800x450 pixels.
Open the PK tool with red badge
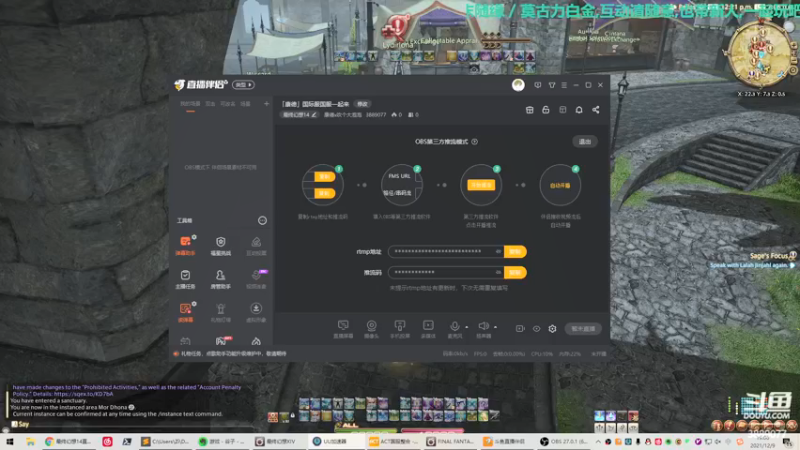[221, 341]
